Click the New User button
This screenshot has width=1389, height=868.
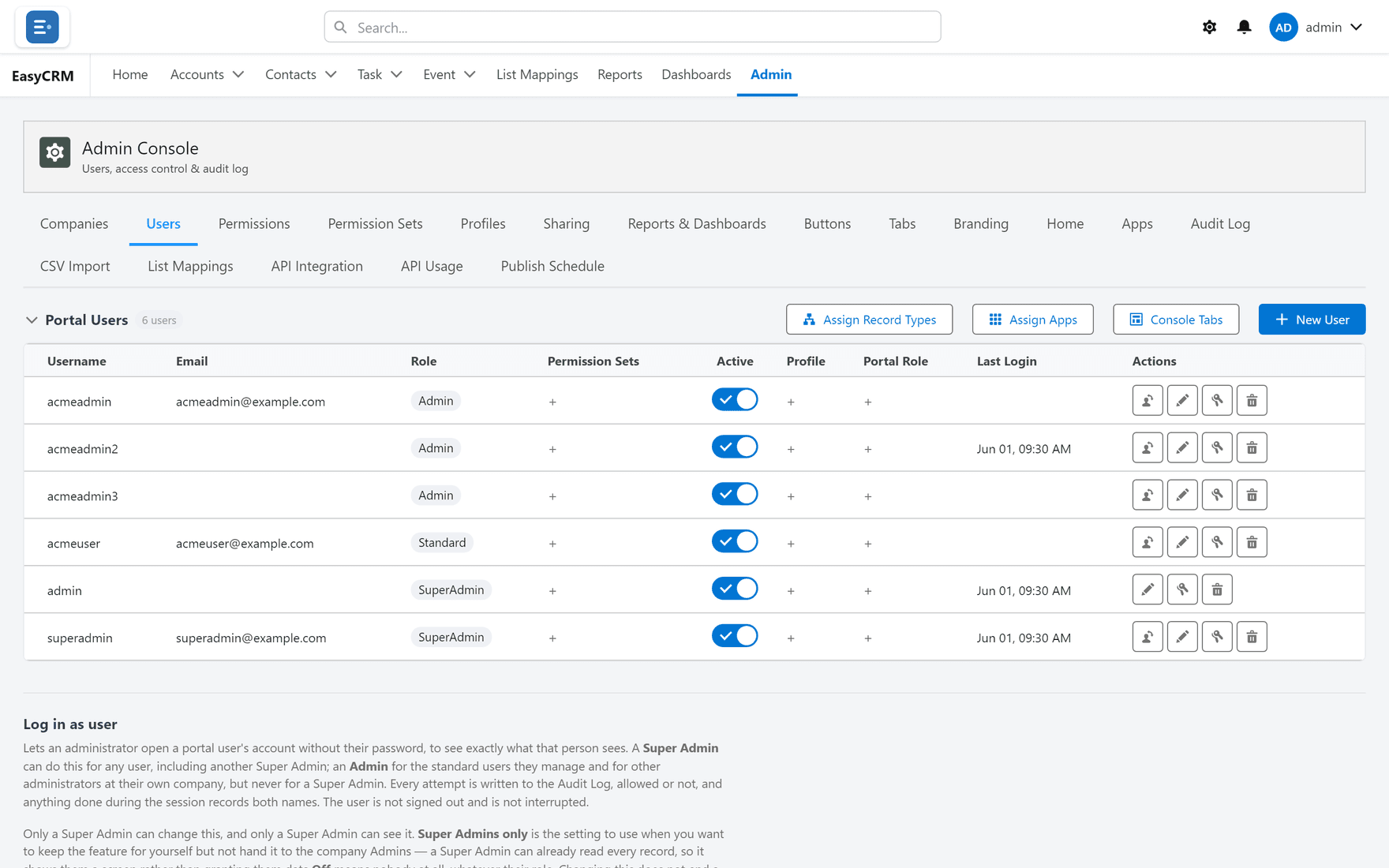1312,320
